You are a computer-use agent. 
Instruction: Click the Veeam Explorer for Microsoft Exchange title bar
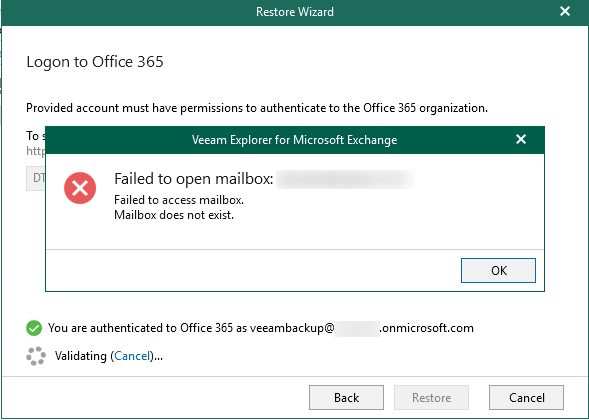[x=294, y=140]
